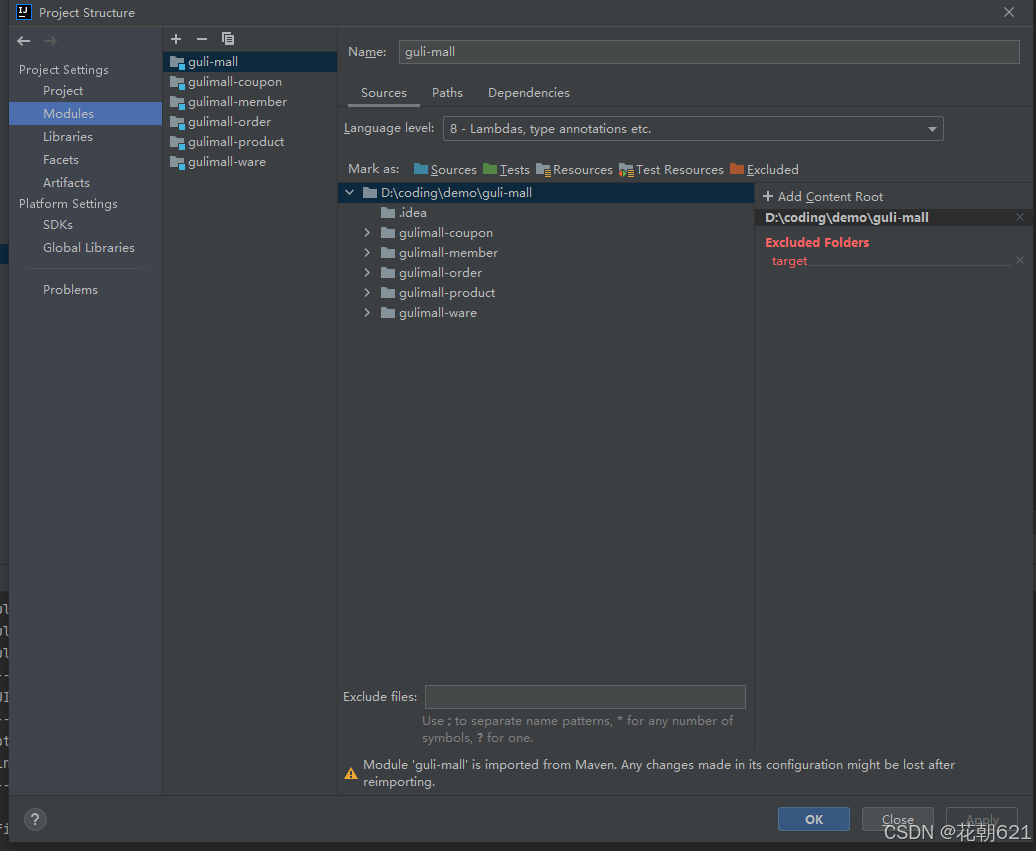Click the Add module plus icon
This screenshot has height=851, width=1036.
click(176, 39)
